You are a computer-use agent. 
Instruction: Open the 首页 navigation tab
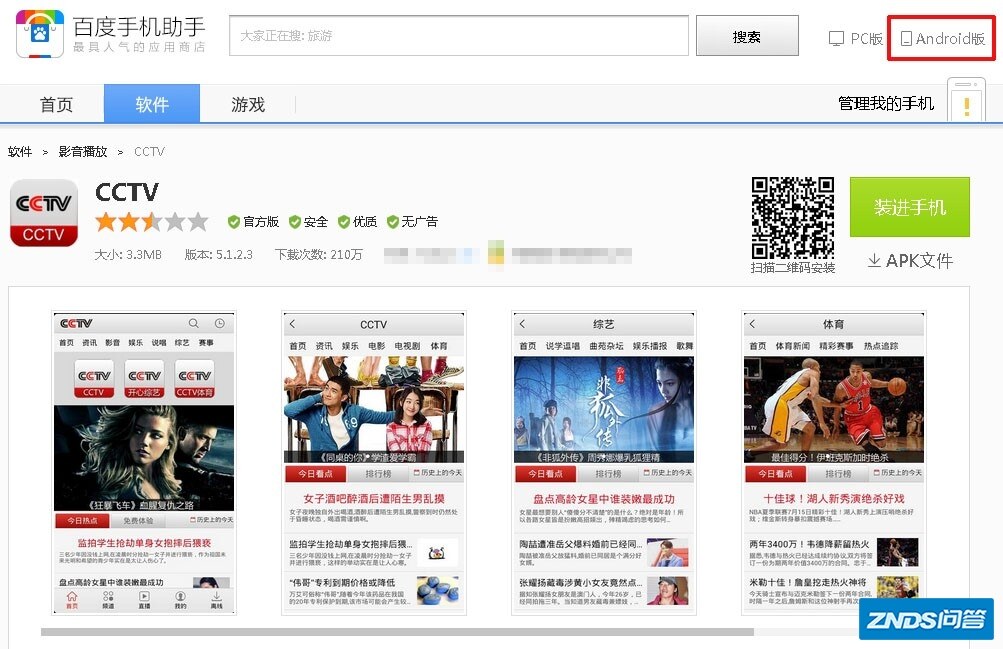point(56,104)
